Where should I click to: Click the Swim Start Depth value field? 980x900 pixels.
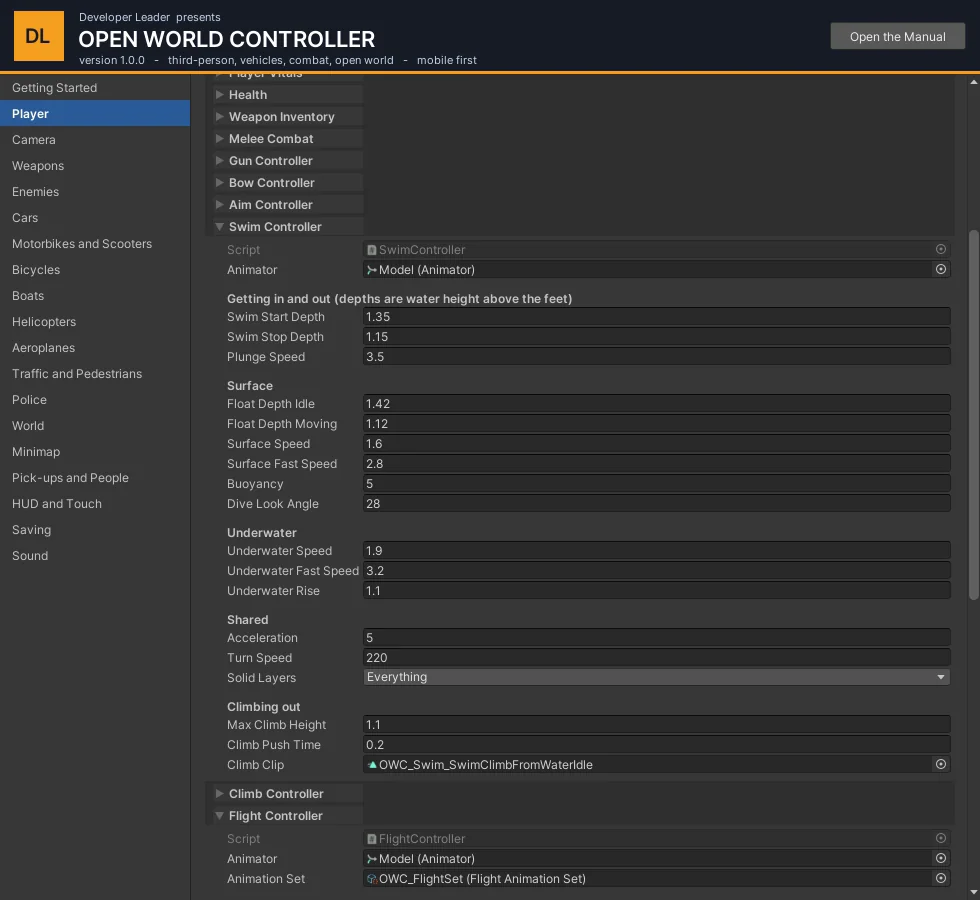pos(656,317)
